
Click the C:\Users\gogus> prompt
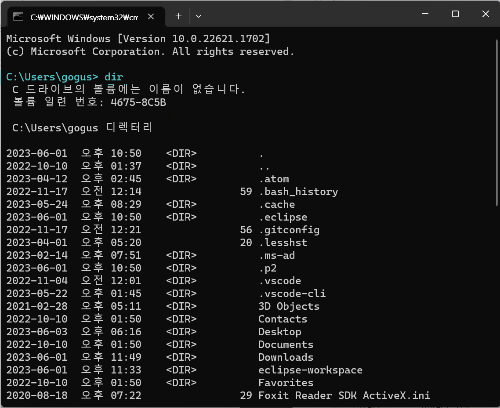point(52,77)
